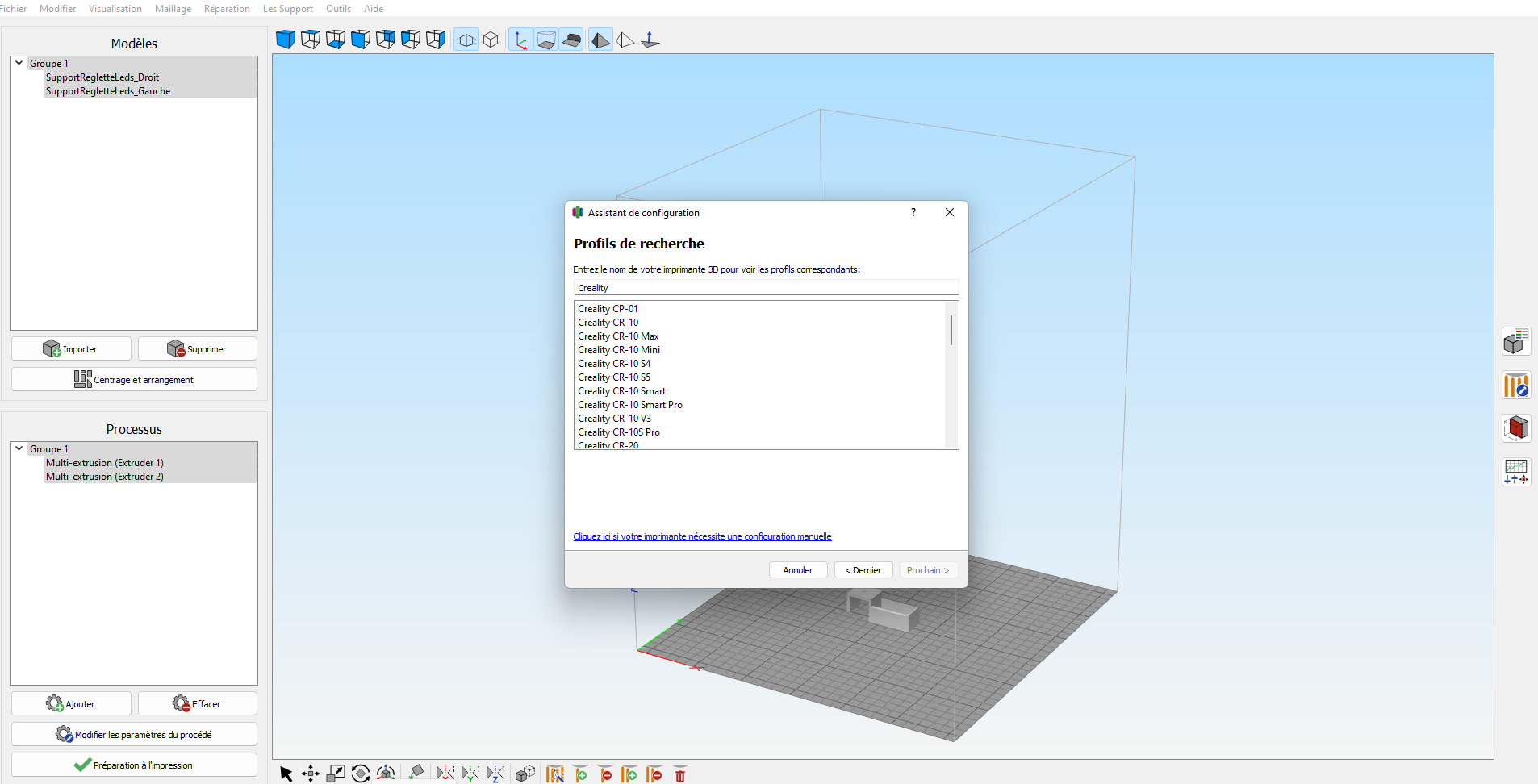Viewport: 1538px width, 784px height.
Task: Collapse Groupe 1 in the Processus tree
Action: tap(19, 448)
